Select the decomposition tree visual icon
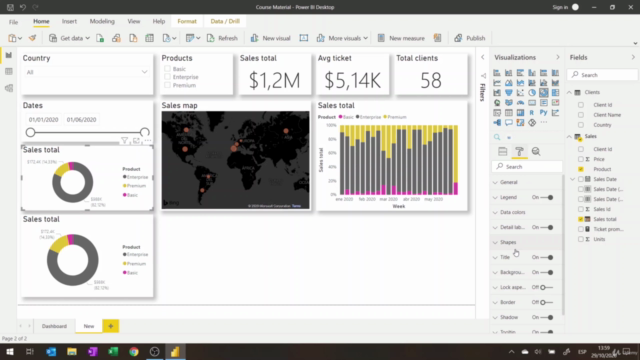Screen dimensions: 640x360 (x=497, y=122)
